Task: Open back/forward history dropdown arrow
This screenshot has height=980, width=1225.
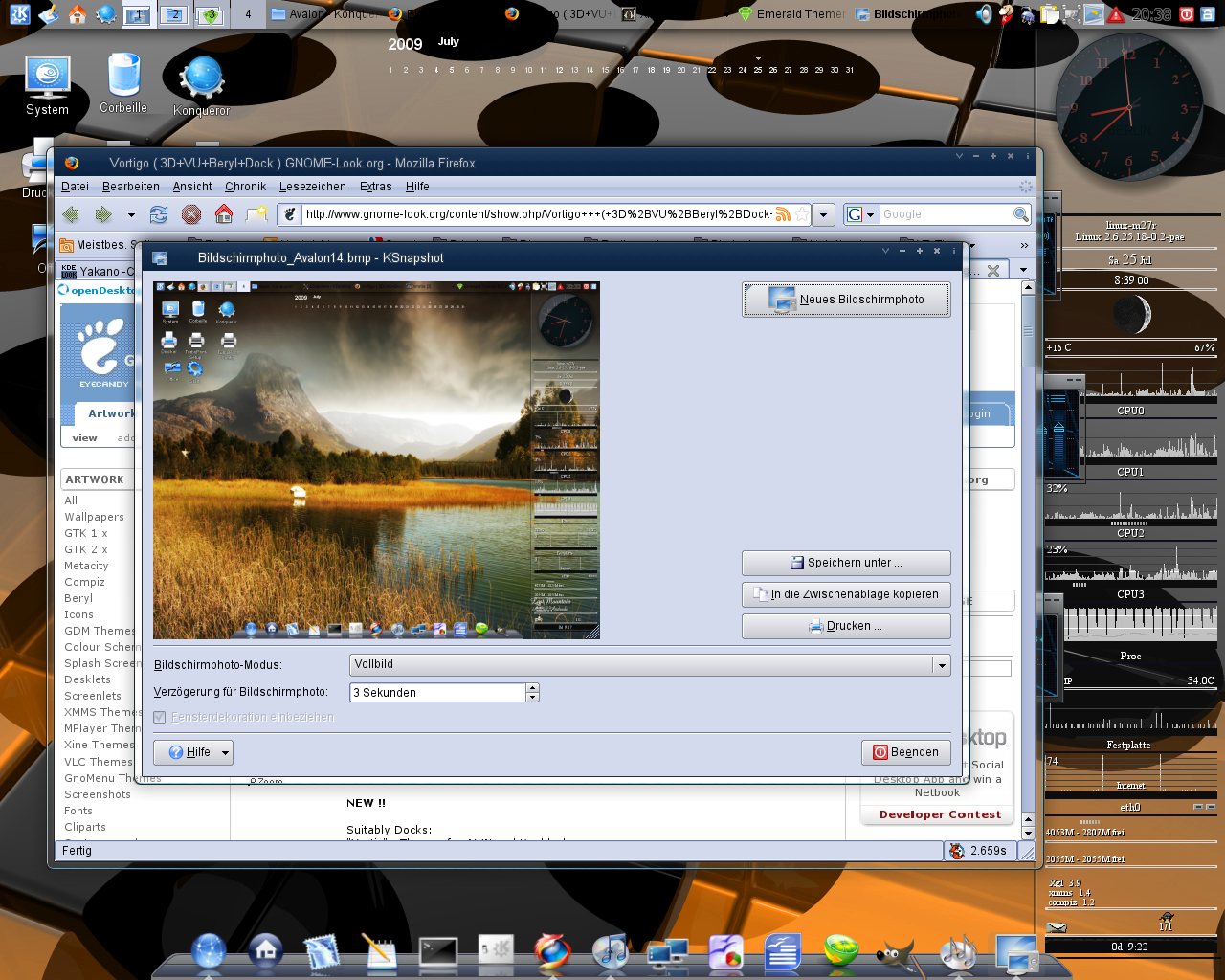Action: point(131,215)
